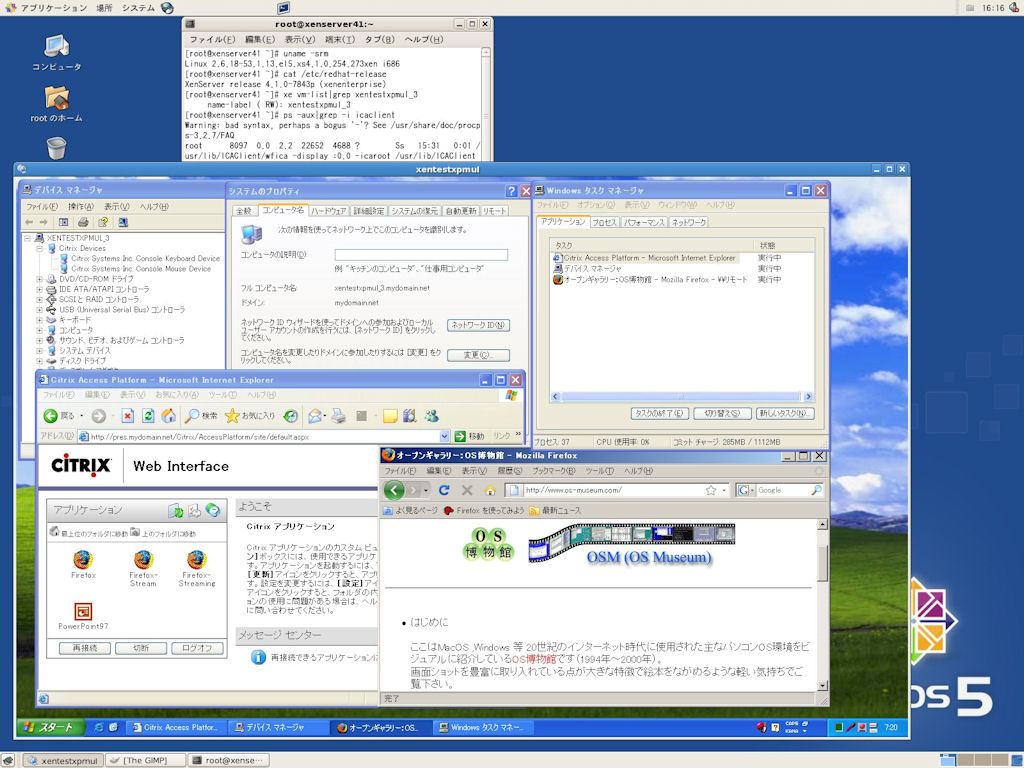
Task: Launch Firefox app in Citrix Web Interface
Action: [x=83, y=560]
